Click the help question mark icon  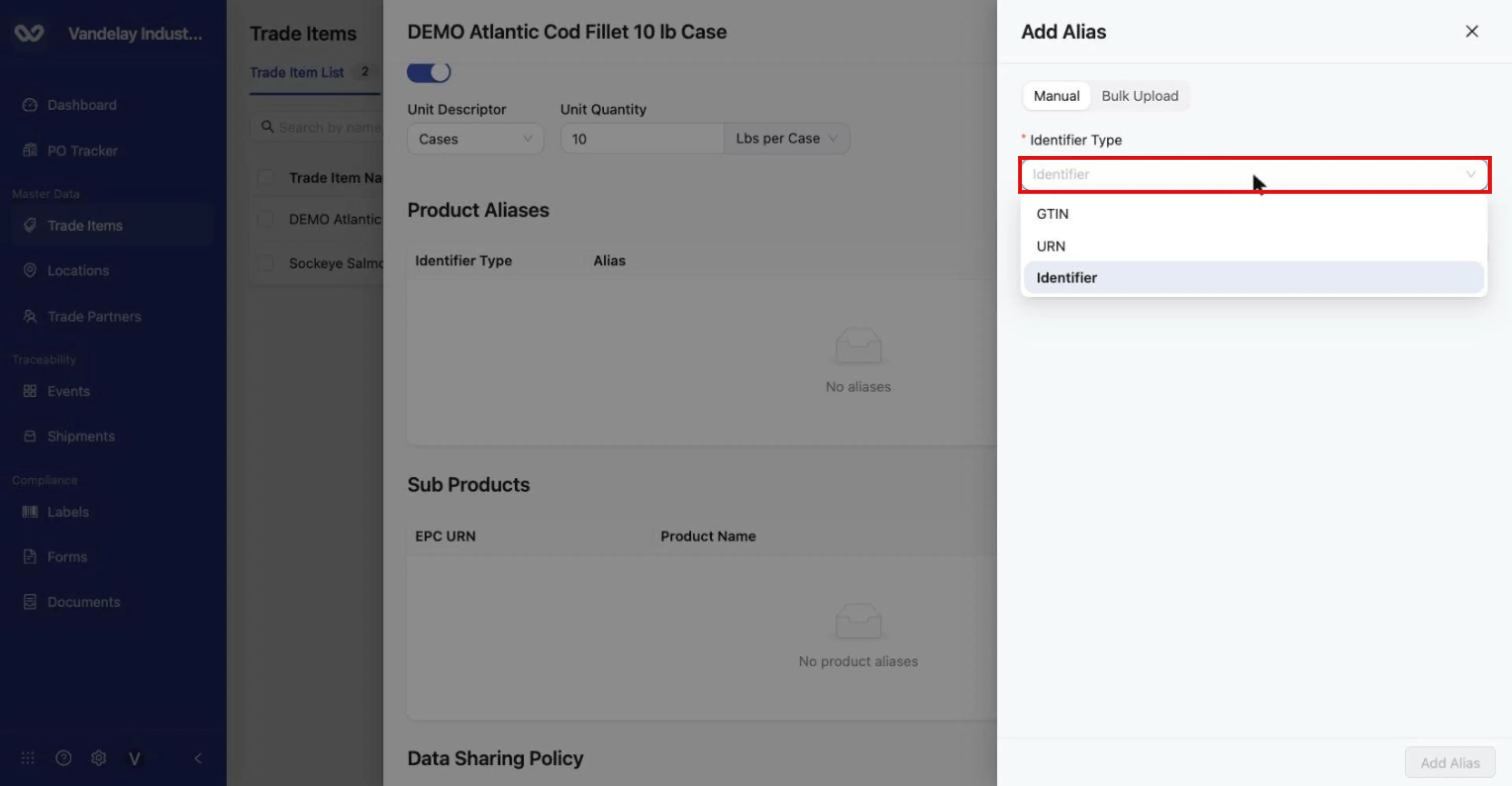coord(63,758)
